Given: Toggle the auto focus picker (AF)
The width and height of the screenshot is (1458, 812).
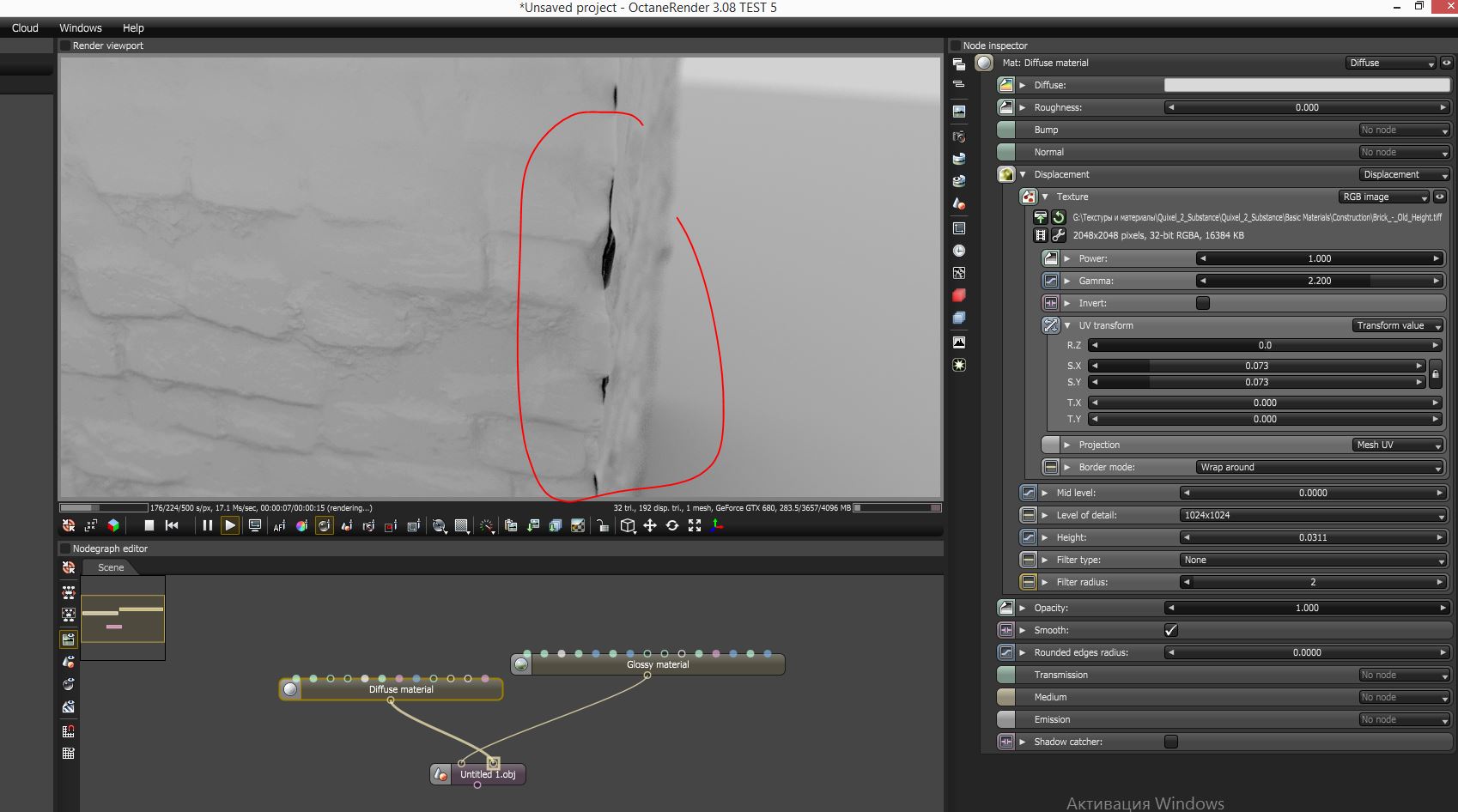Looking at the screenshot, I should 279,526.
